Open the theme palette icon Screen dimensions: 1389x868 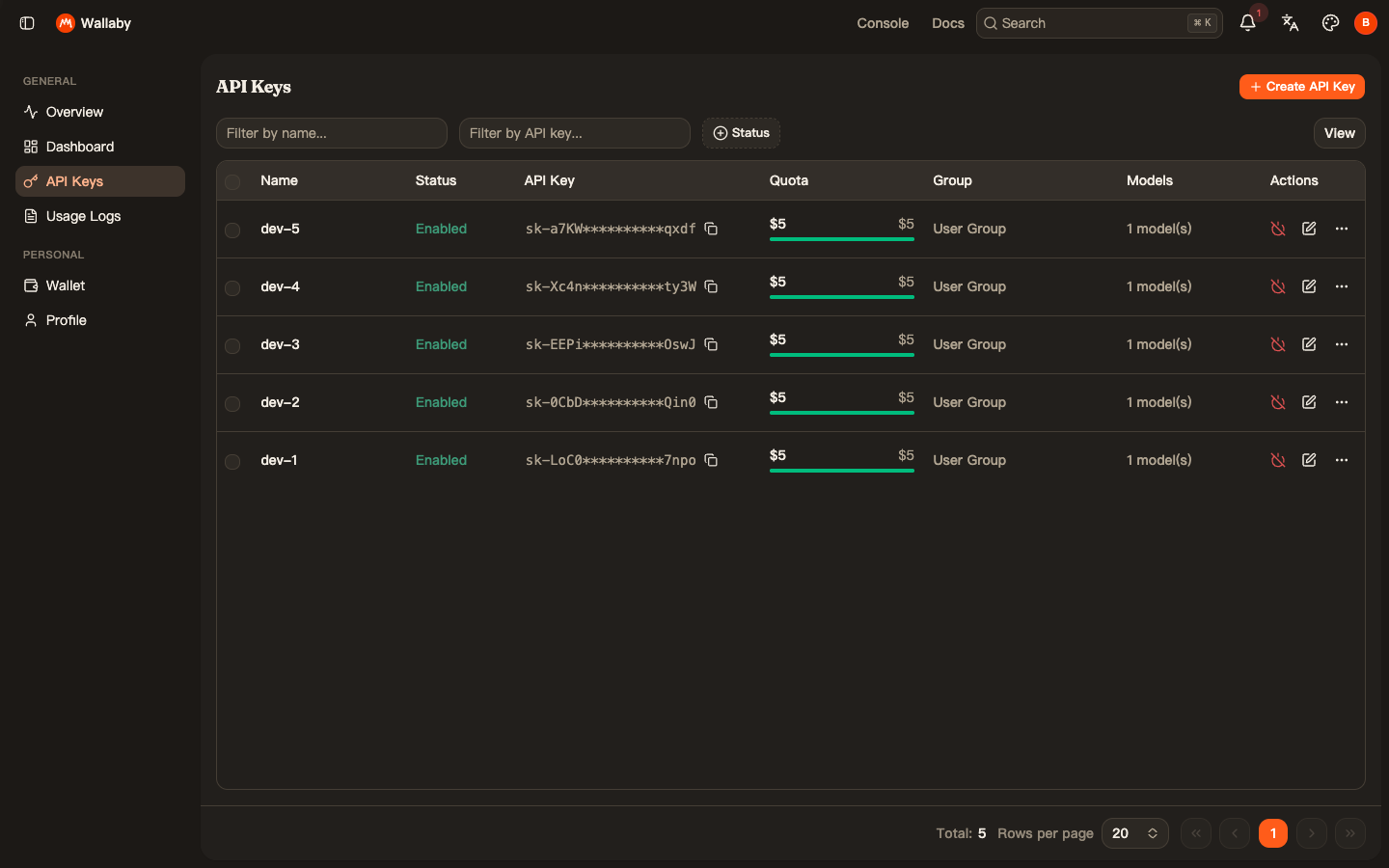(1330, 23)
